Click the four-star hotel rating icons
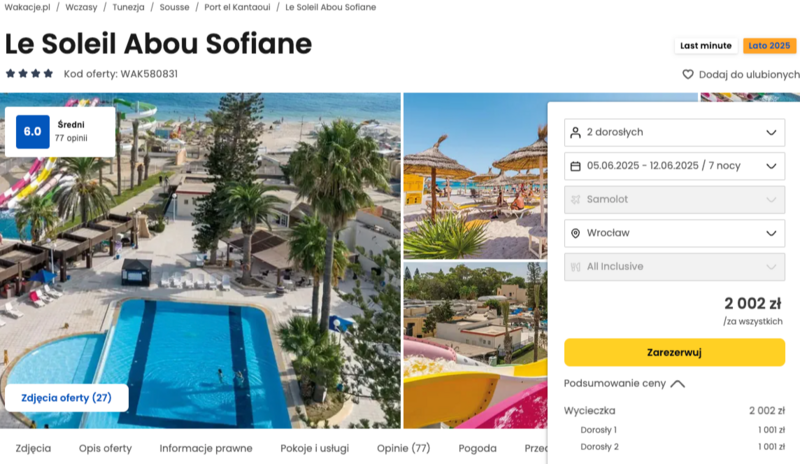Viewport: 800px width, 464px height. (x=29, y=74)
